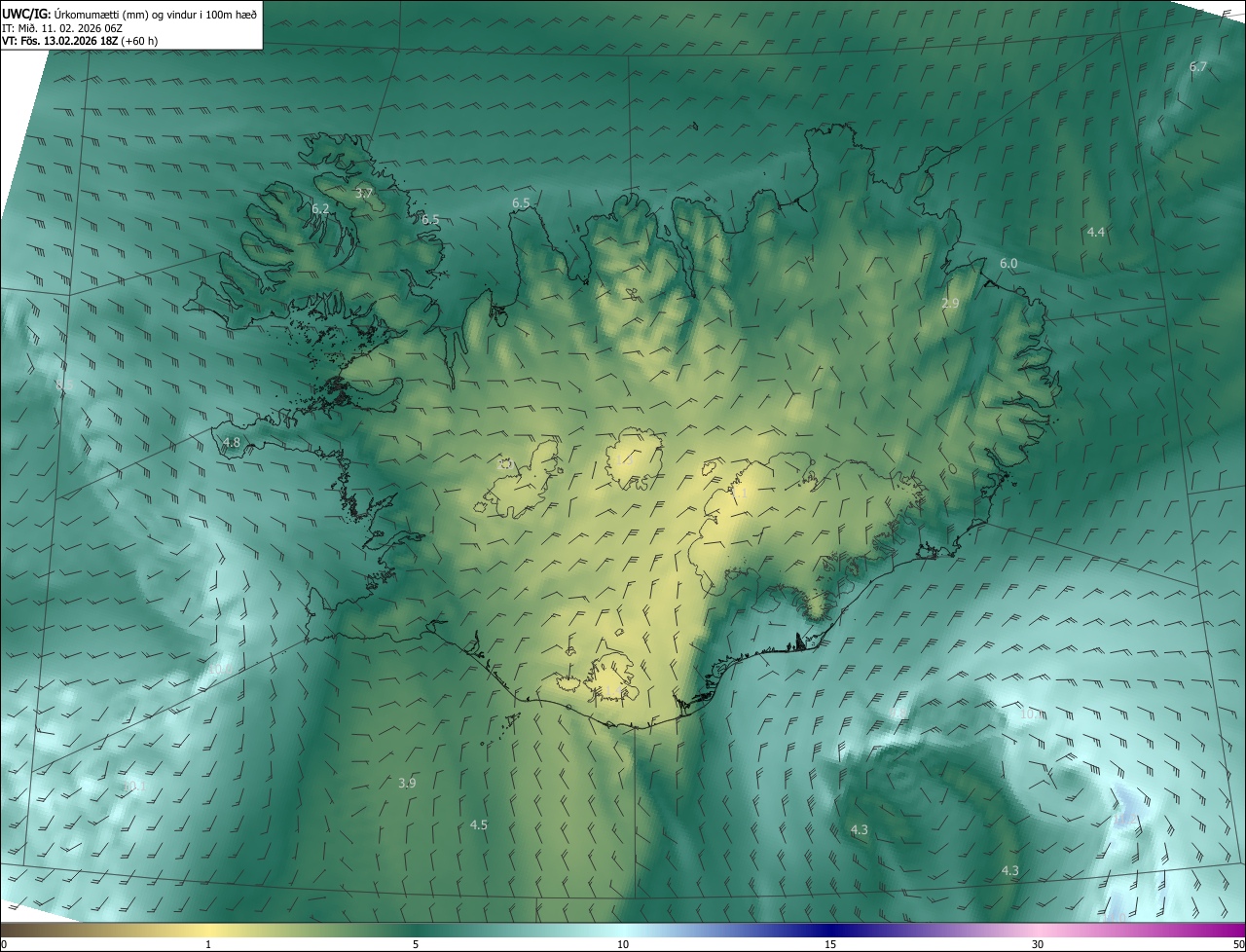This screenshot has height=952, width=1246.
Task: Click the '1' tick on the color scale
Action: [x=208, y=944]
